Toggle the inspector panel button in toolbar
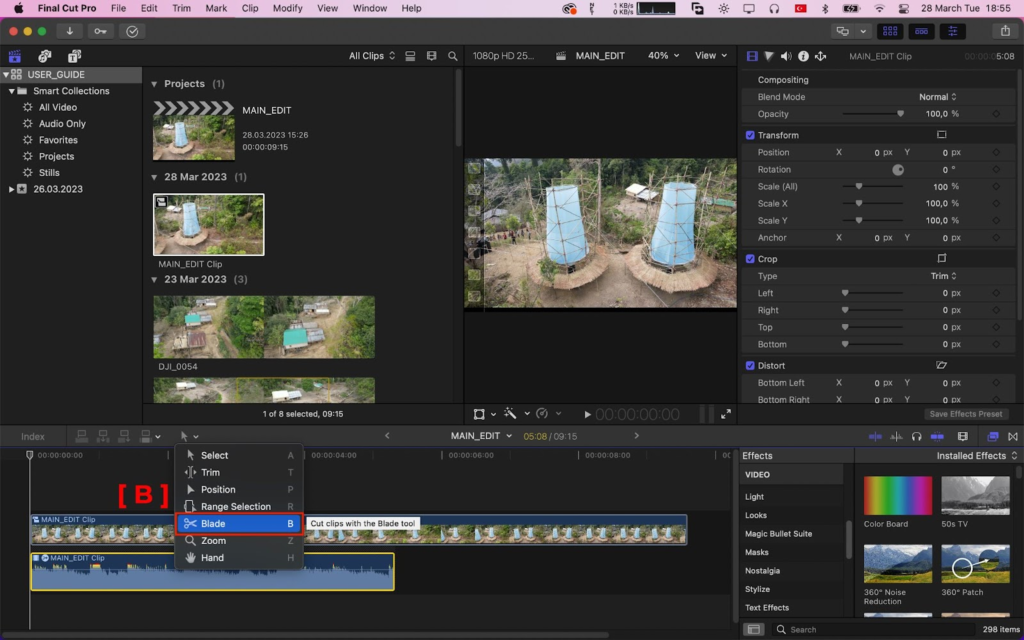Image resolution: width=1024 pixels, height=640 pixels. (x=953, y=31)
